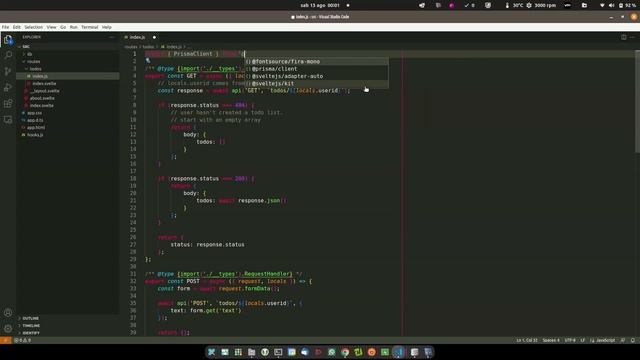The width and height of the screenshot is (640, 360).
Task: Open the Explorer view in activity bar
Action: 8,40
